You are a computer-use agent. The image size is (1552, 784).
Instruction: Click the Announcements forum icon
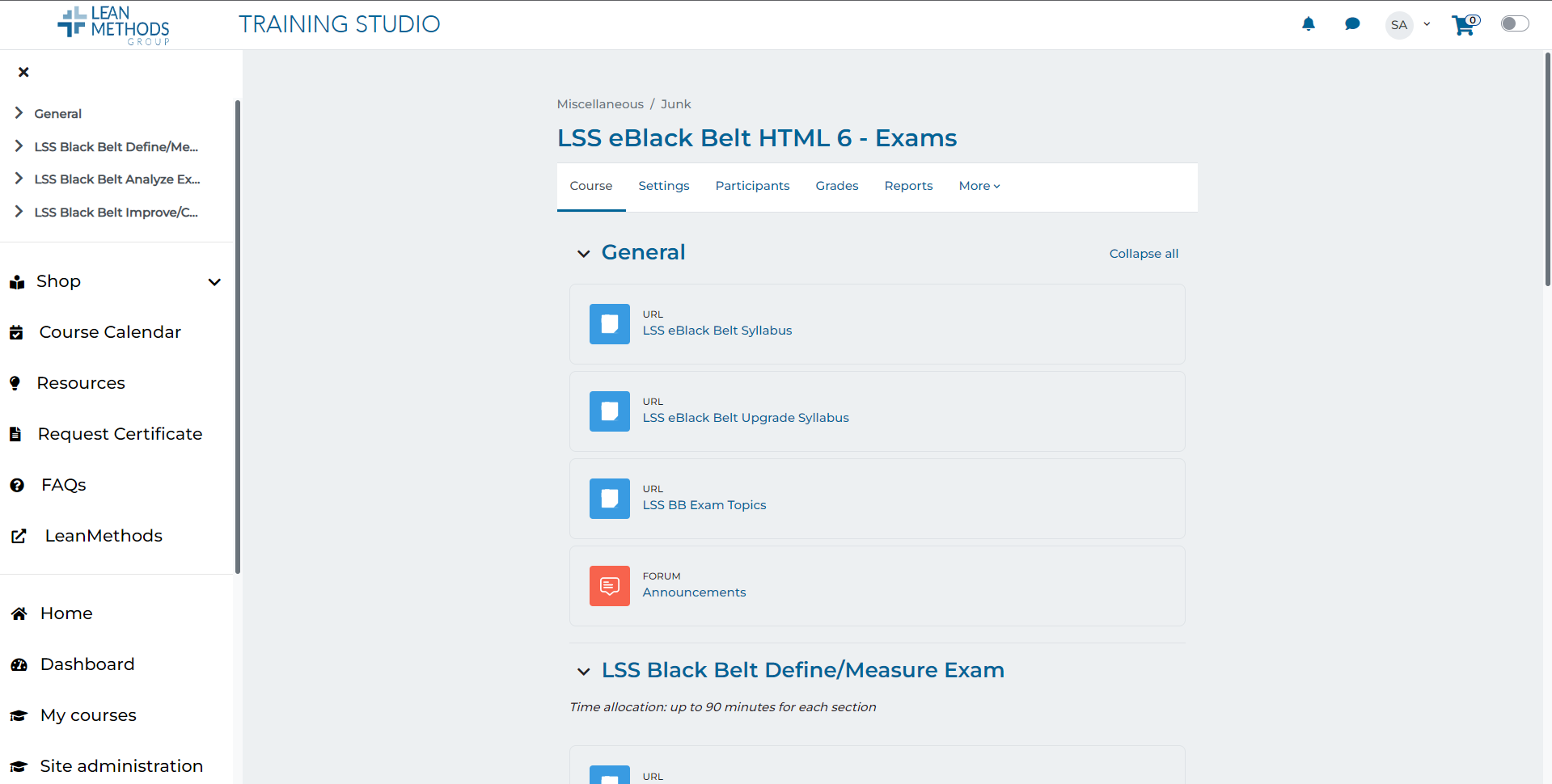tap(609, 586)
